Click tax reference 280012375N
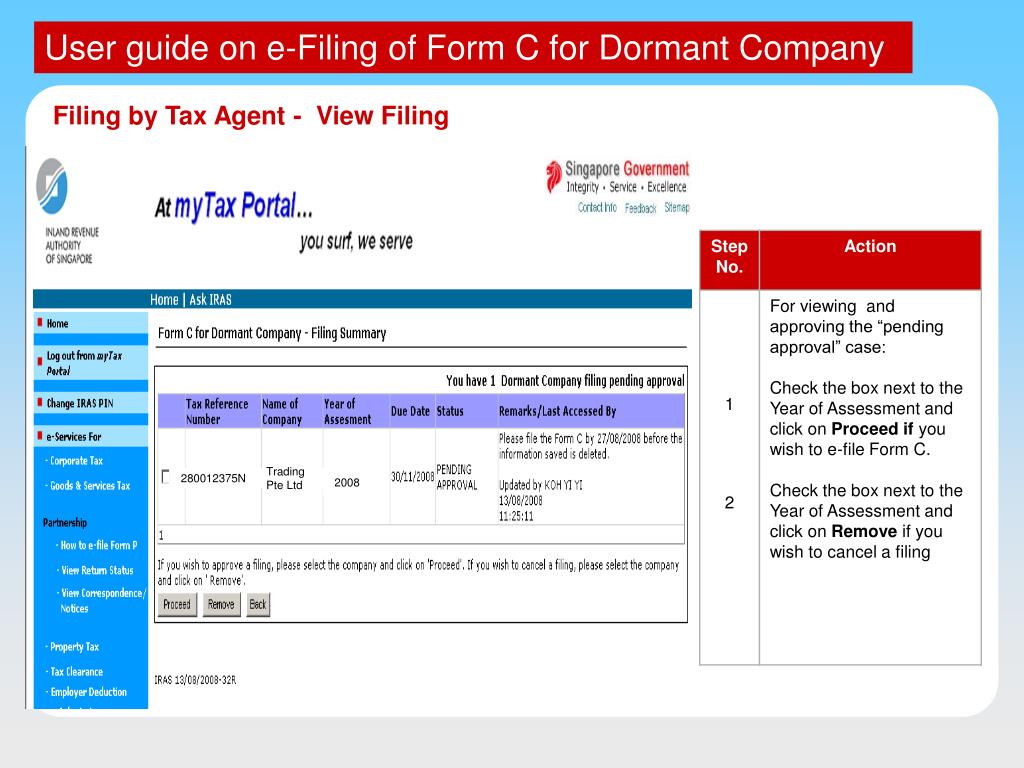The image size is (1024, 768). (x=213, y=478)
